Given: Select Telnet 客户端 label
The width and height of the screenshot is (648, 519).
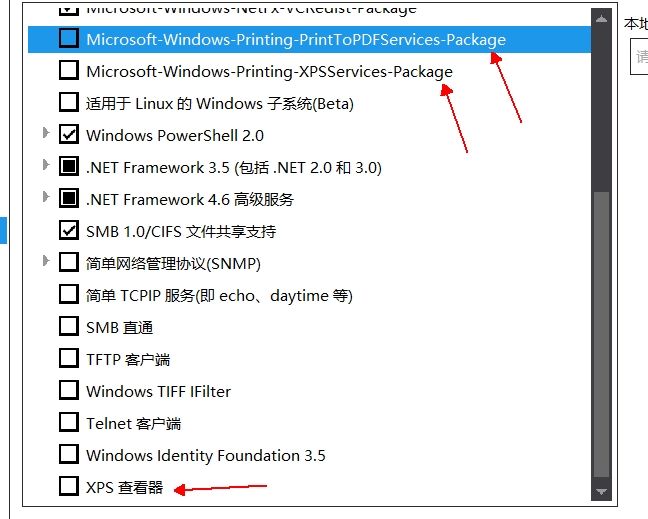Looking at the screenshot, I should pos(133,424).
